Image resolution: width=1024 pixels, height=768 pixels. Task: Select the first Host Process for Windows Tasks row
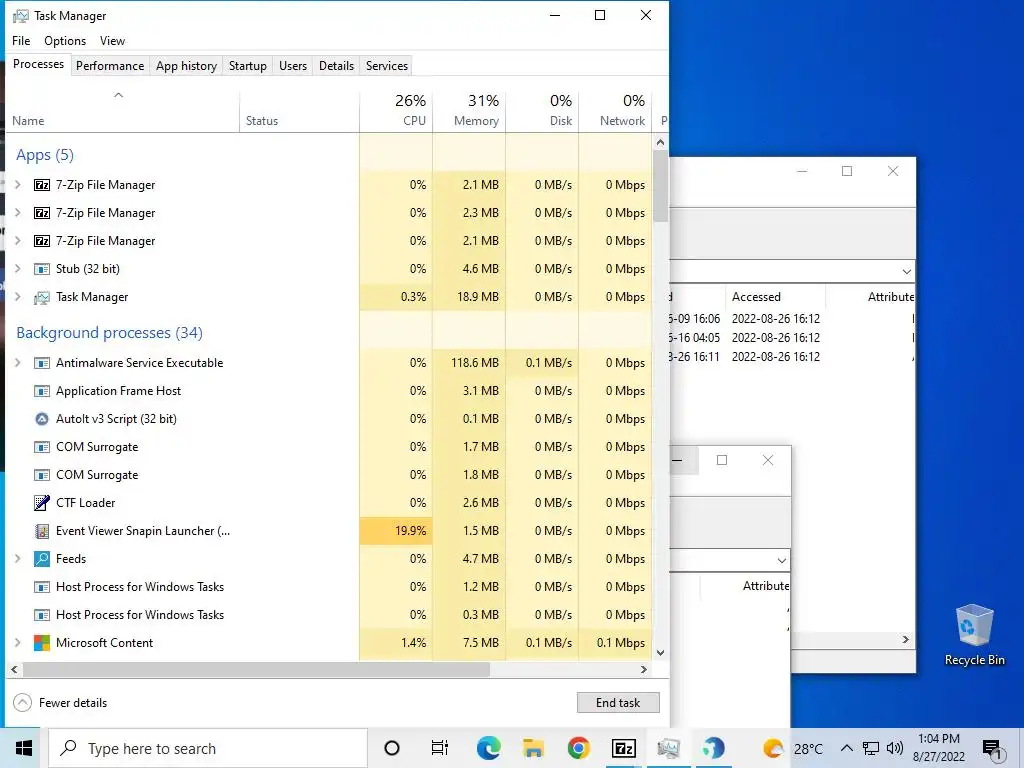[329, 587]
